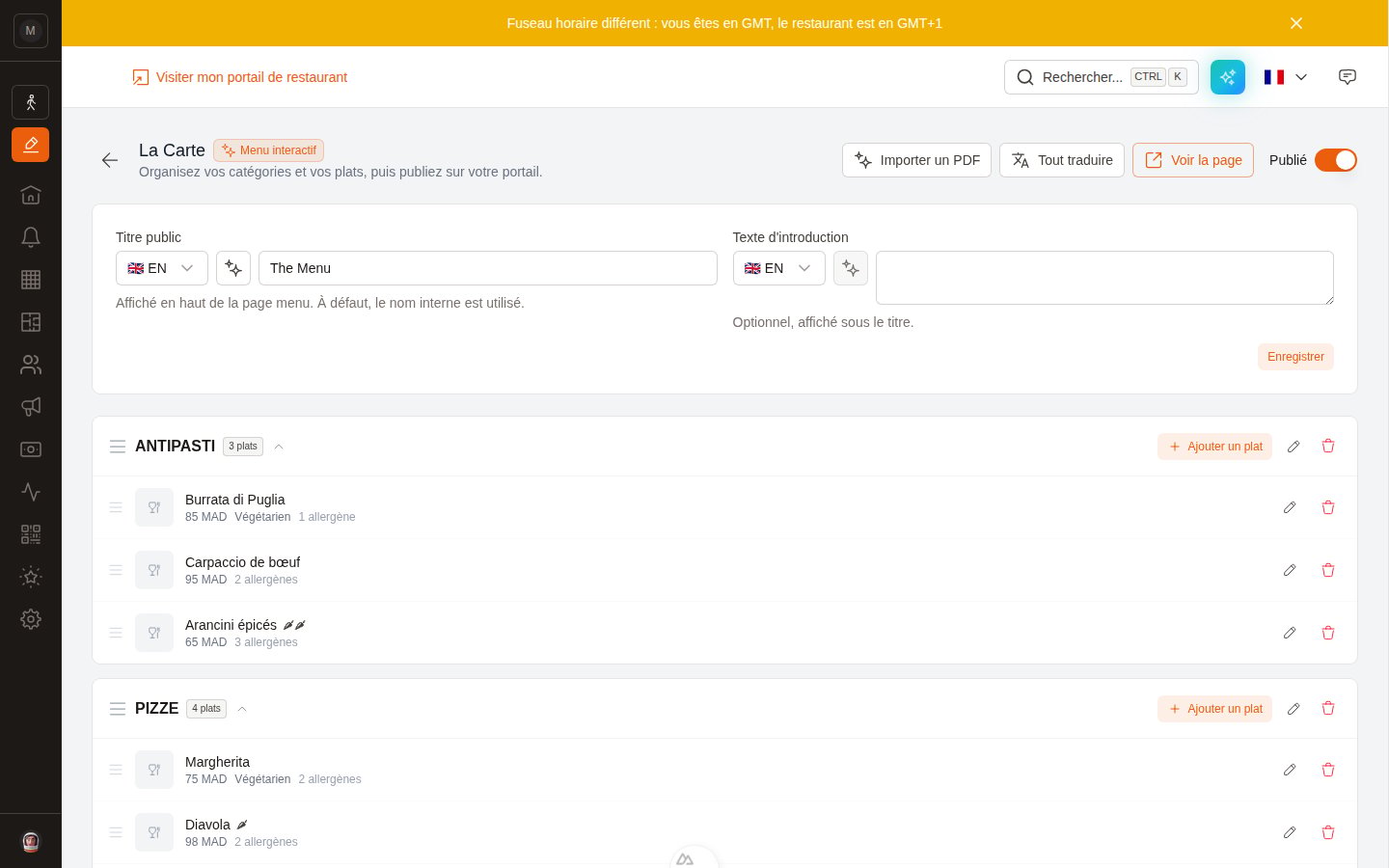Collapse the PIZZE category chevron

click(242, 709)
